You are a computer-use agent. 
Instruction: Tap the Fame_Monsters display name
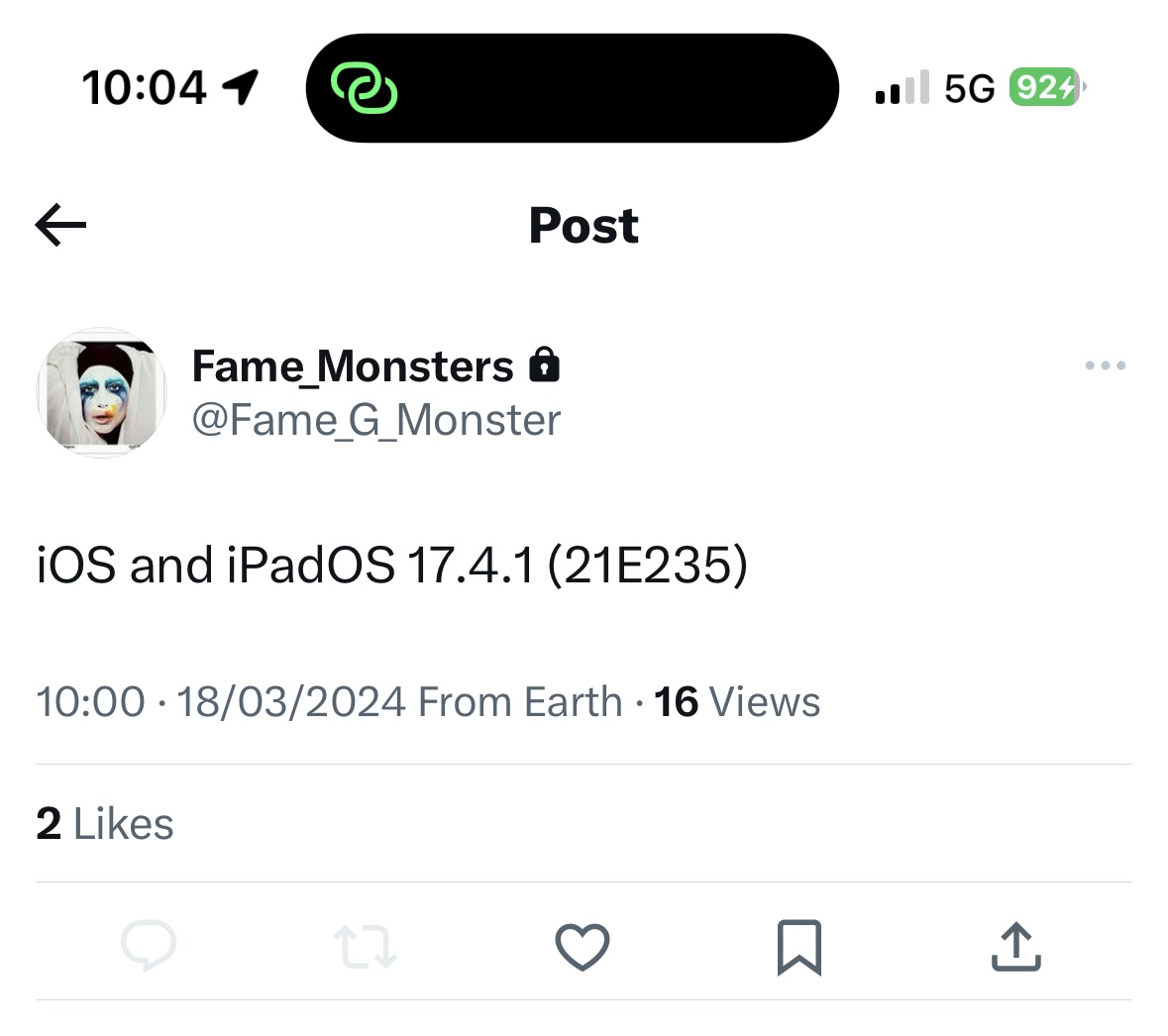(353, 366)
